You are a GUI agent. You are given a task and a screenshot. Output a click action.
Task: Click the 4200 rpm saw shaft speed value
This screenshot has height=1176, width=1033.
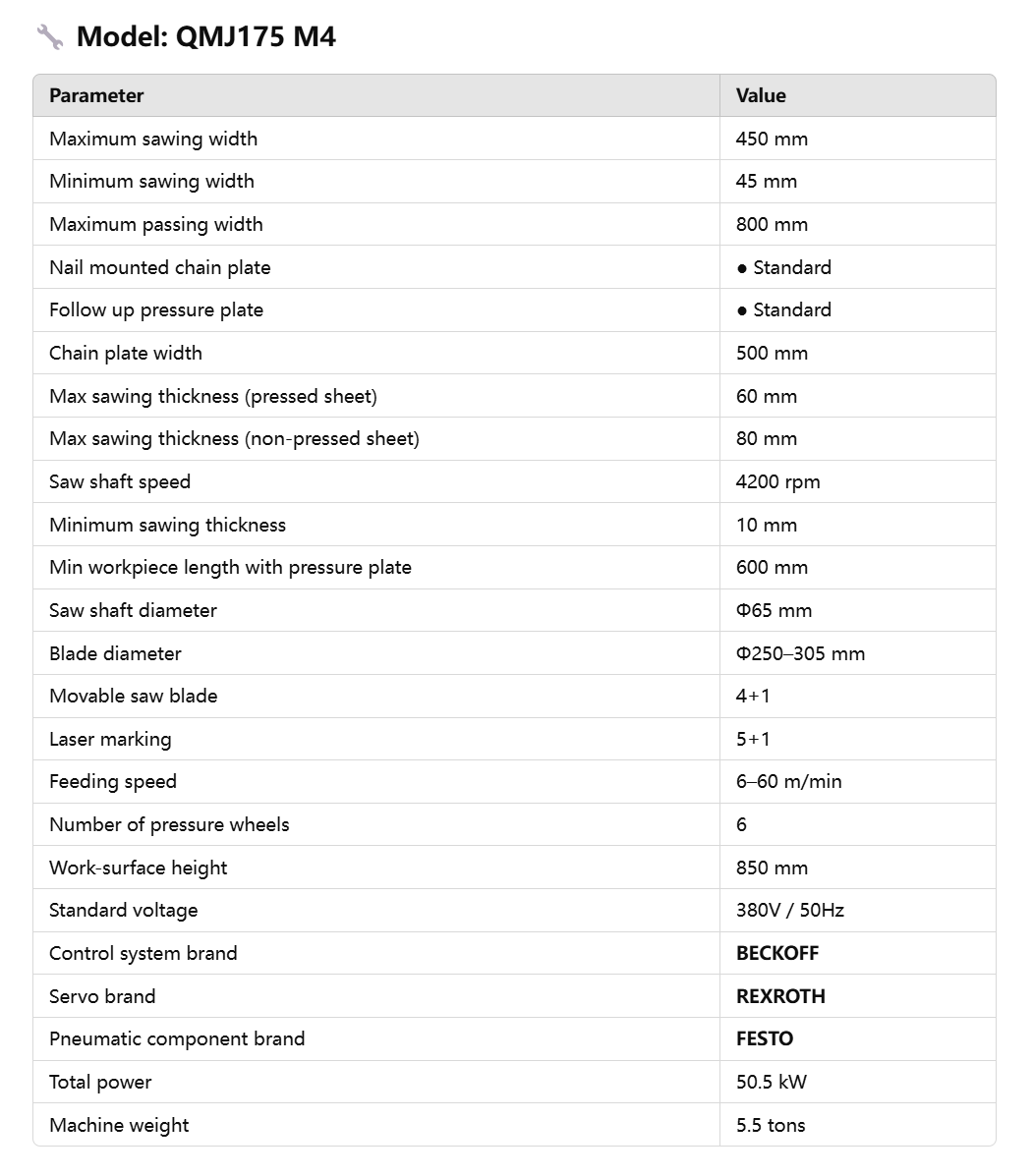(x=777, y=482)
